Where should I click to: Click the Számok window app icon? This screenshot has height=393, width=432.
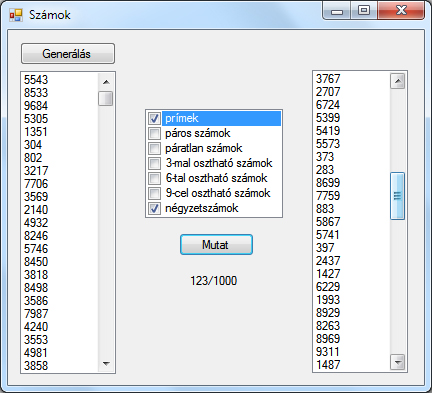point(16,15)
